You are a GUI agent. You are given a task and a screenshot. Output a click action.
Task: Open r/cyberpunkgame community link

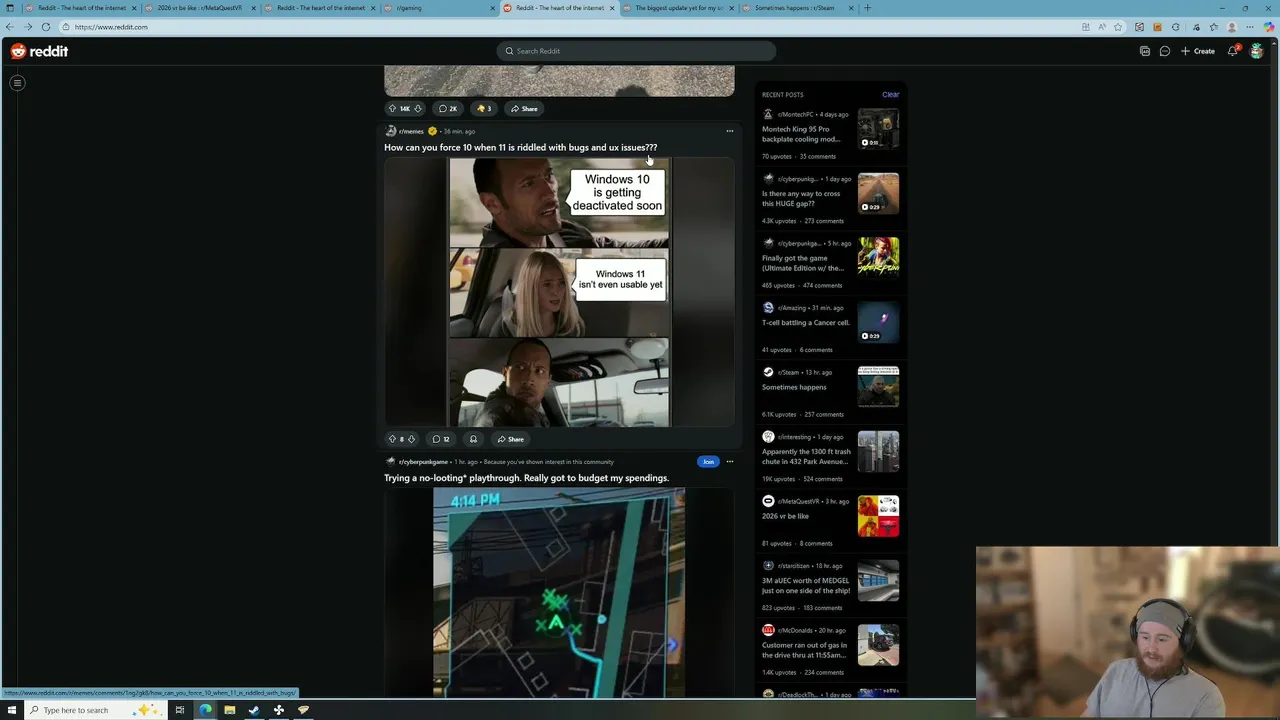pyautogui.click(x=423, y=462)
